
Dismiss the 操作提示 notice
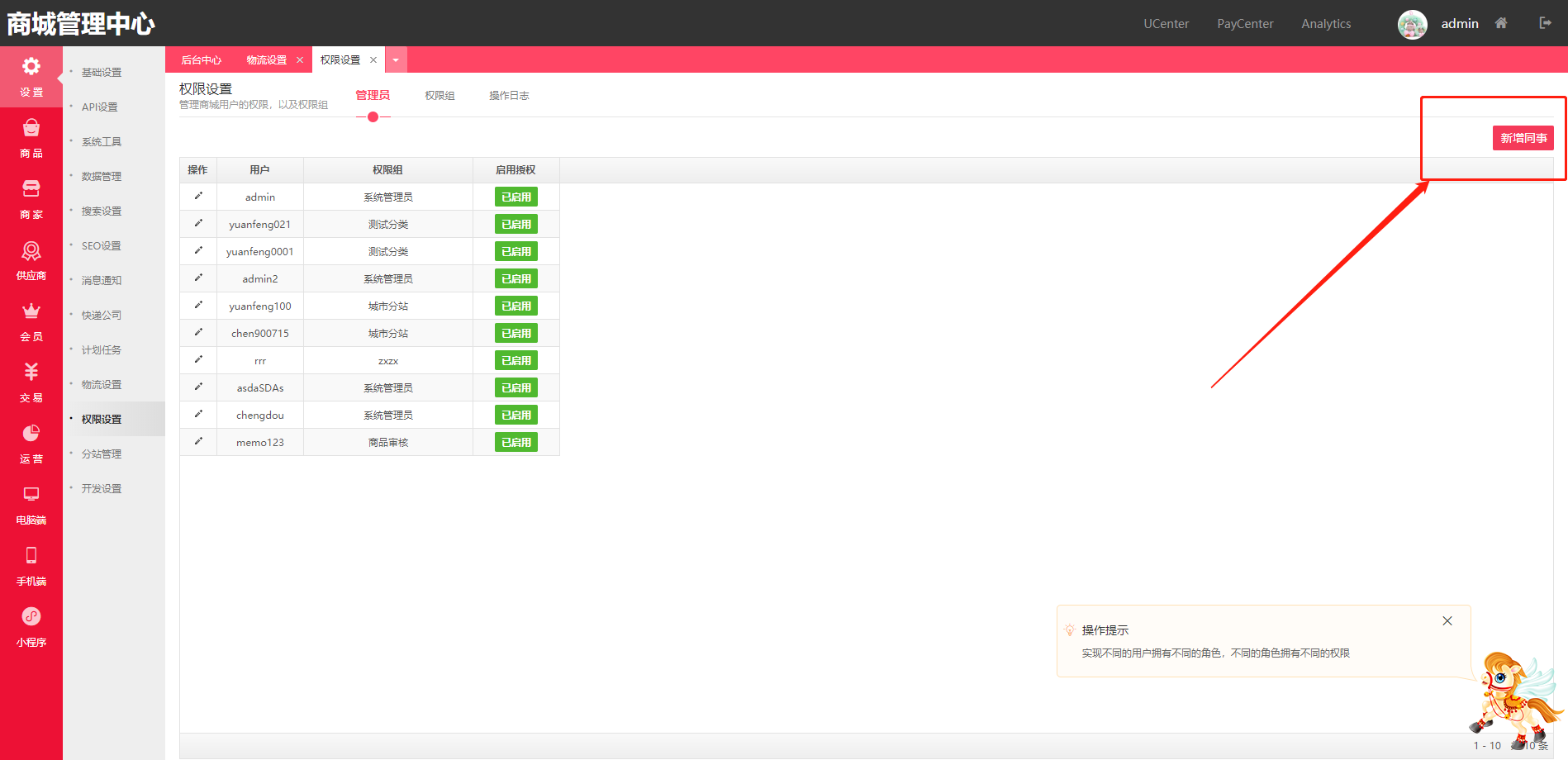point(1447,621)
